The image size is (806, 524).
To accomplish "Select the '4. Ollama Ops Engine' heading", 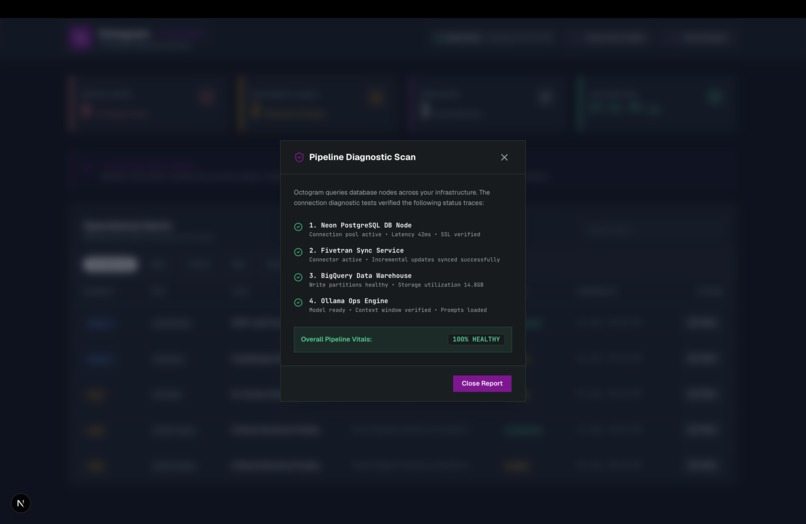I will [349, 301].
